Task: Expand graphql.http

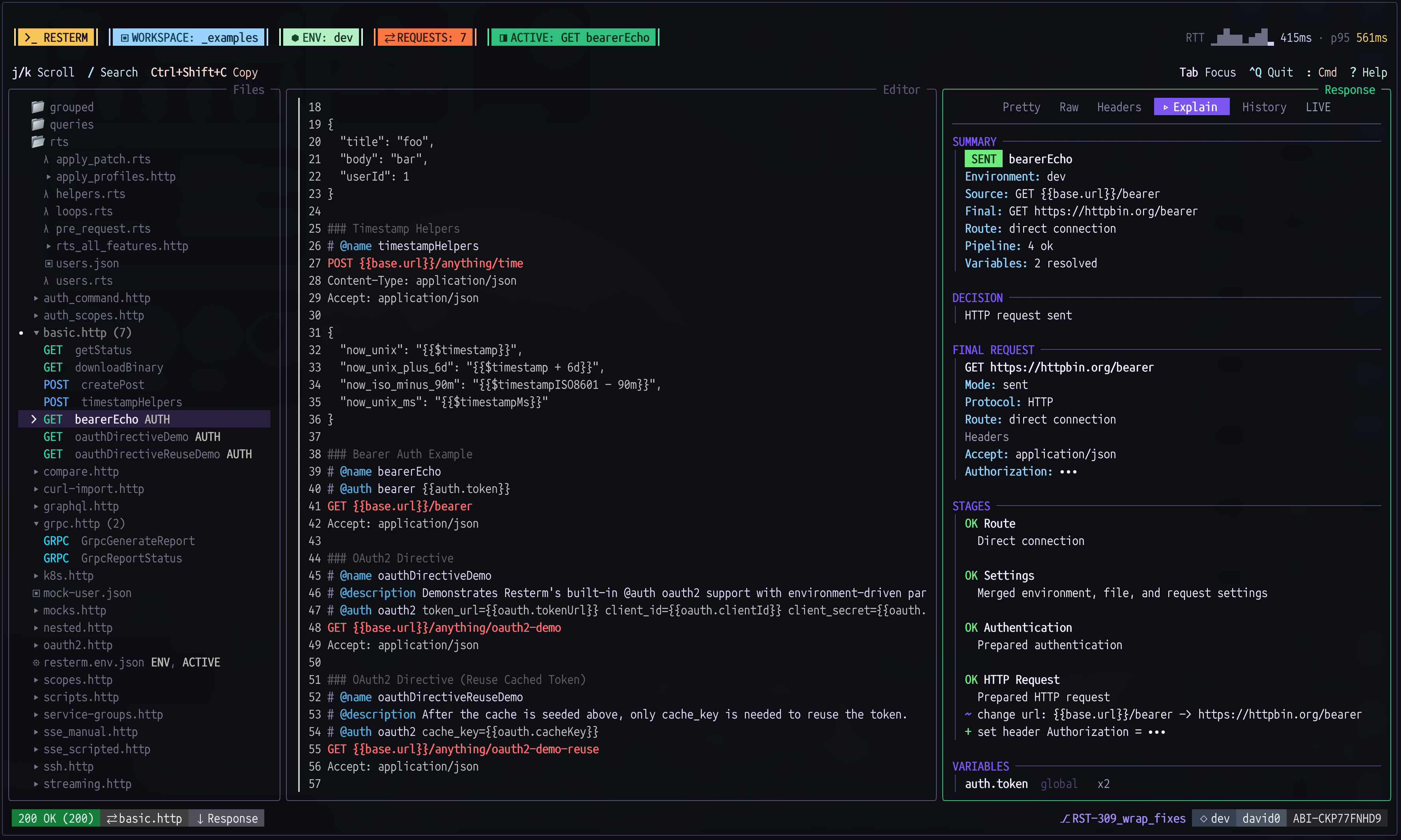Action: pos(36,507)
